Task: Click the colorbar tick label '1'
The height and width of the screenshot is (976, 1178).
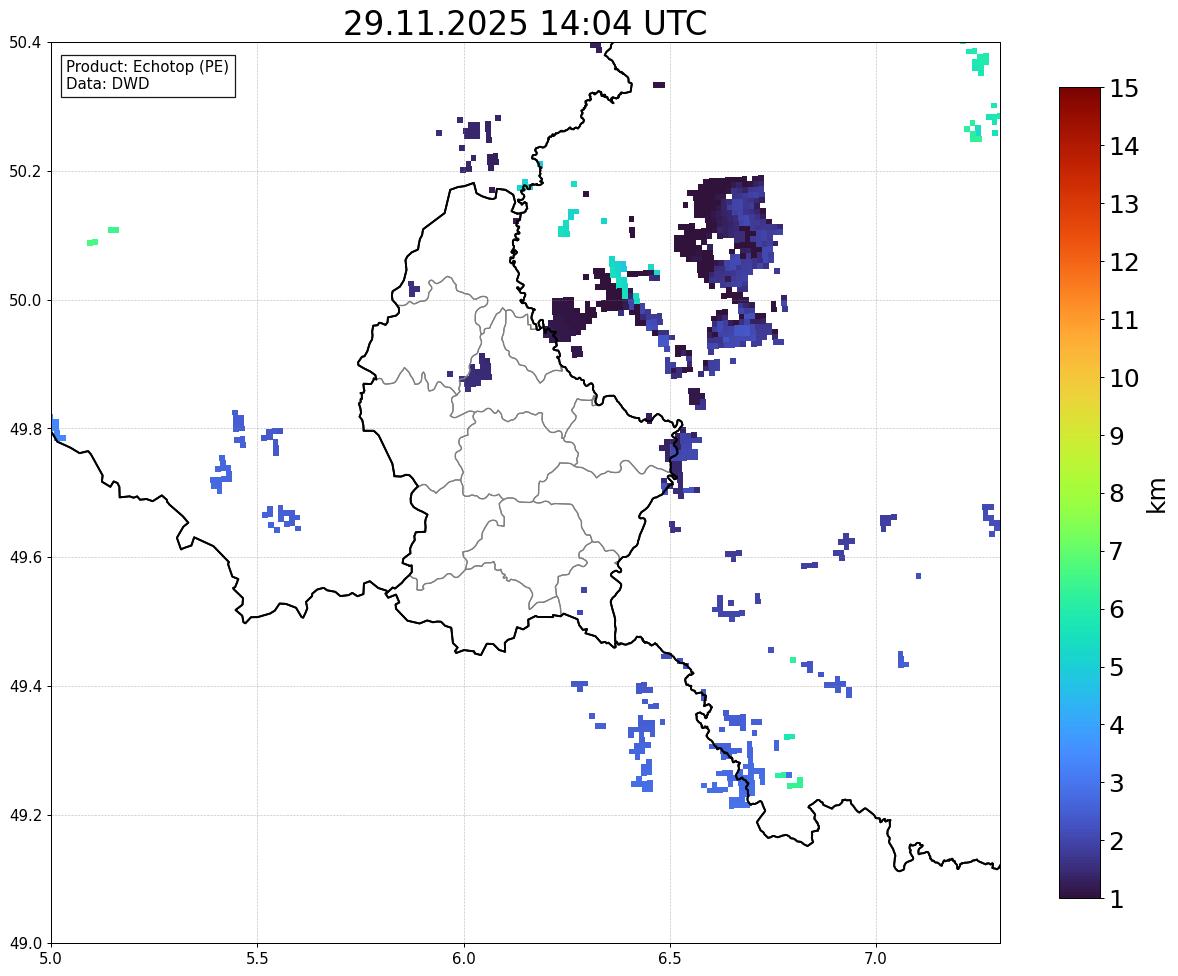Action: point(1116,899)
